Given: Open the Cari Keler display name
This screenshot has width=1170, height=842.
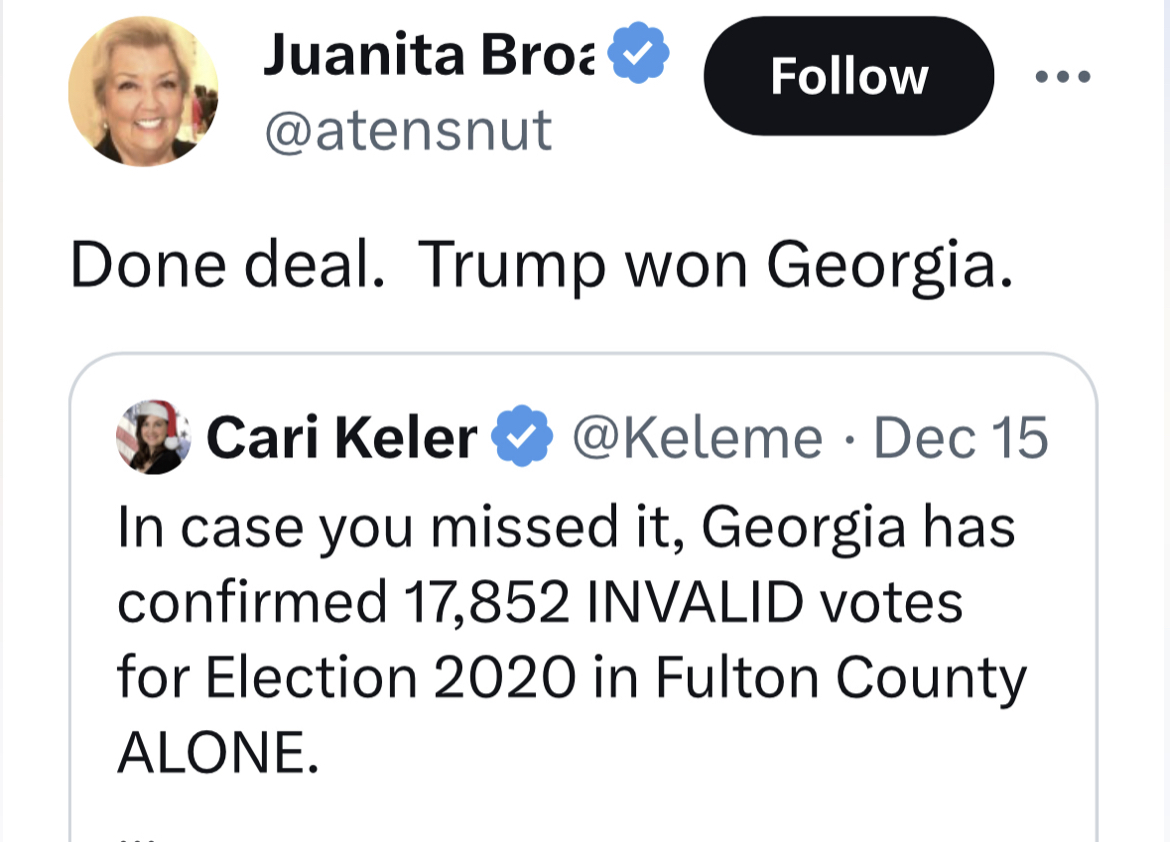Looking at the screenshot, I should point(341,438).
